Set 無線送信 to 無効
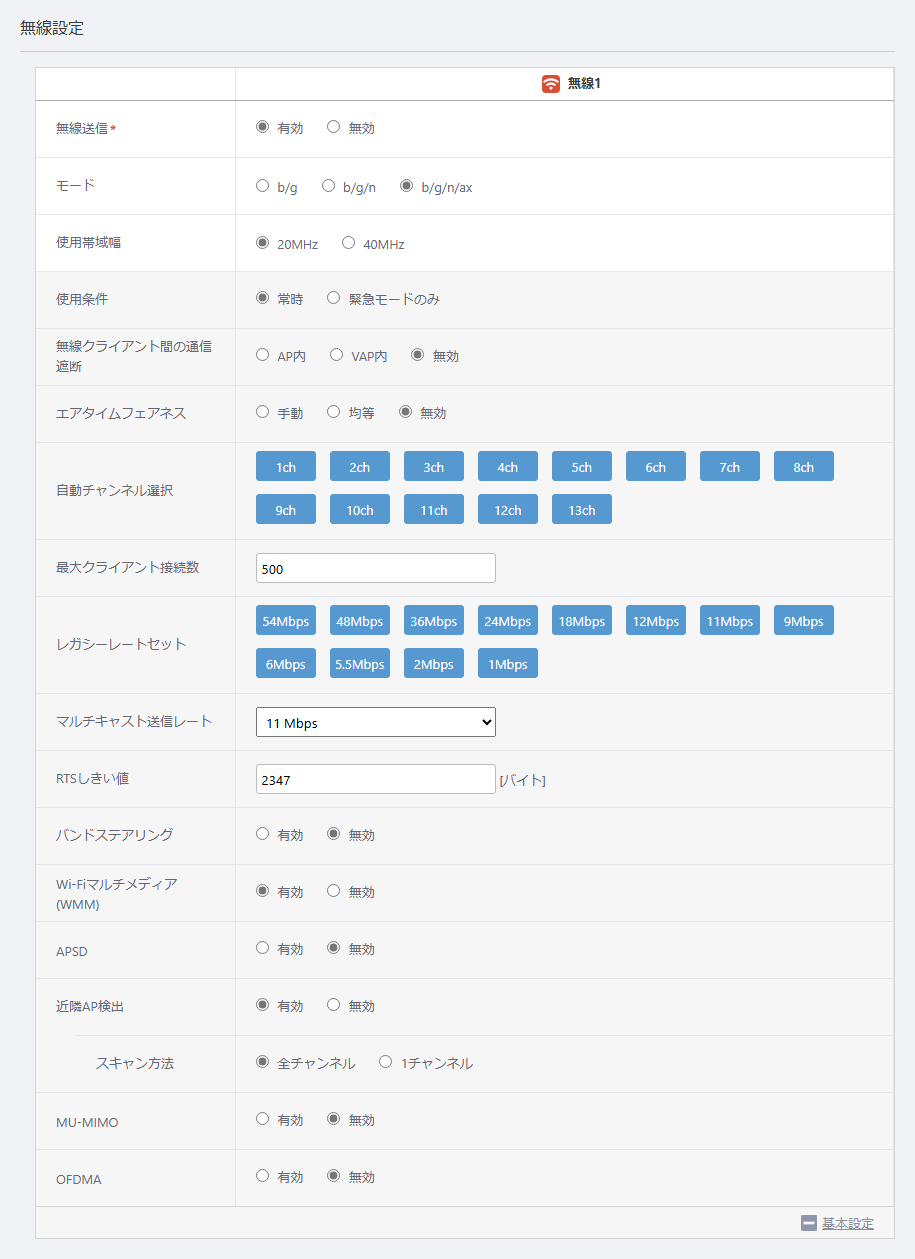The image size is (915, 1259). pyautogui.click(x=334, y=127)
